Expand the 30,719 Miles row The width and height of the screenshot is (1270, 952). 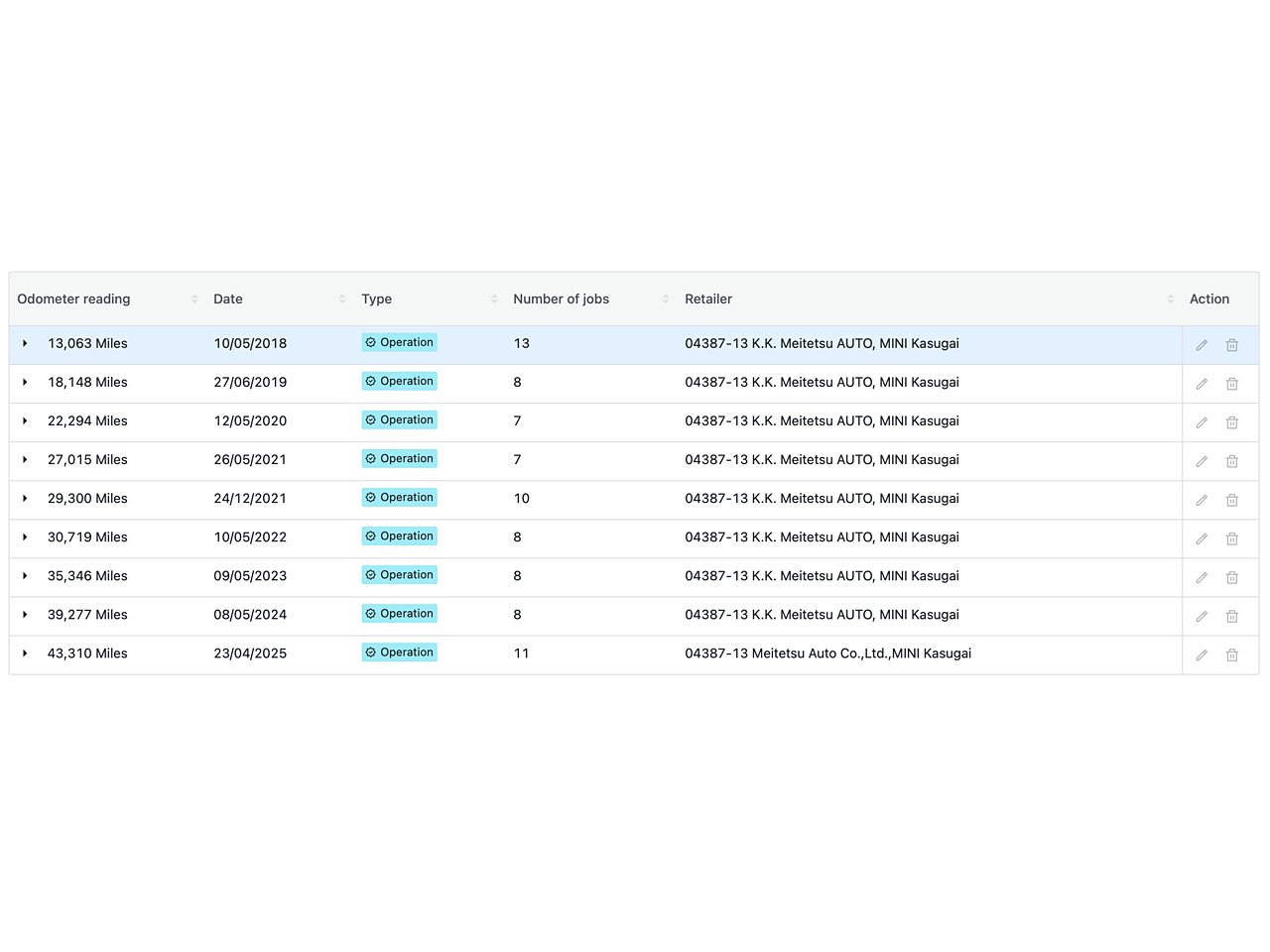click(x=25, y=536)
